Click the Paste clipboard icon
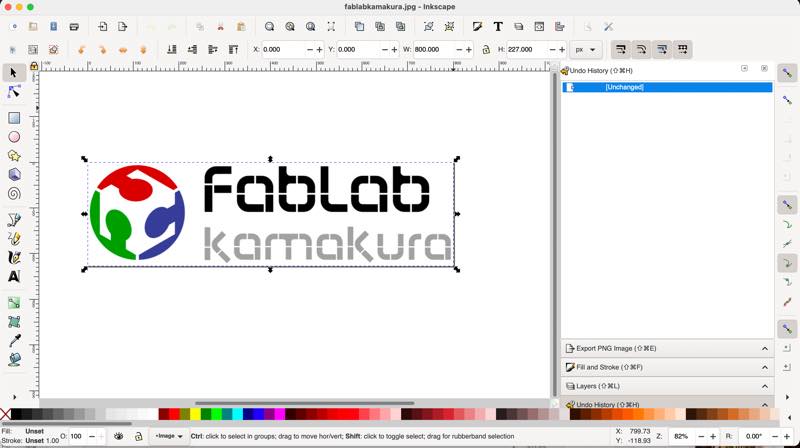 tap(241, 27)
